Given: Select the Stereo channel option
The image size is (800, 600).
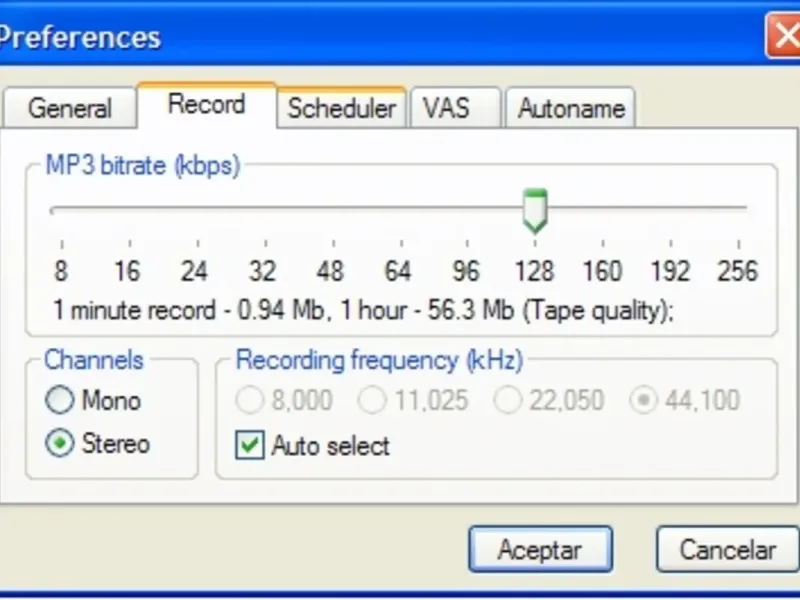Looking at the screenshot, I should [x=60, y=444].
